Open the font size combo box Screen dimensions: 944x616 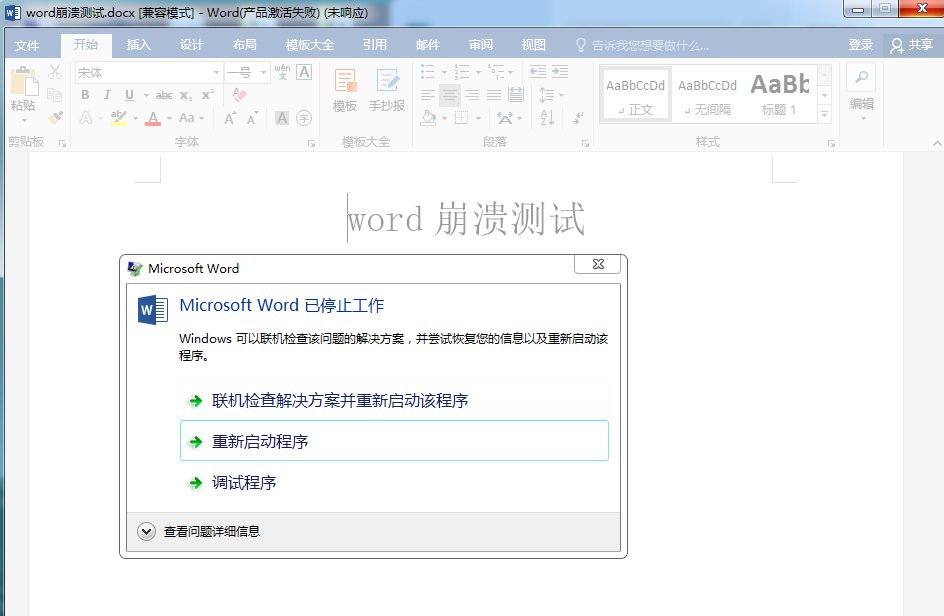tap(247, 73)
